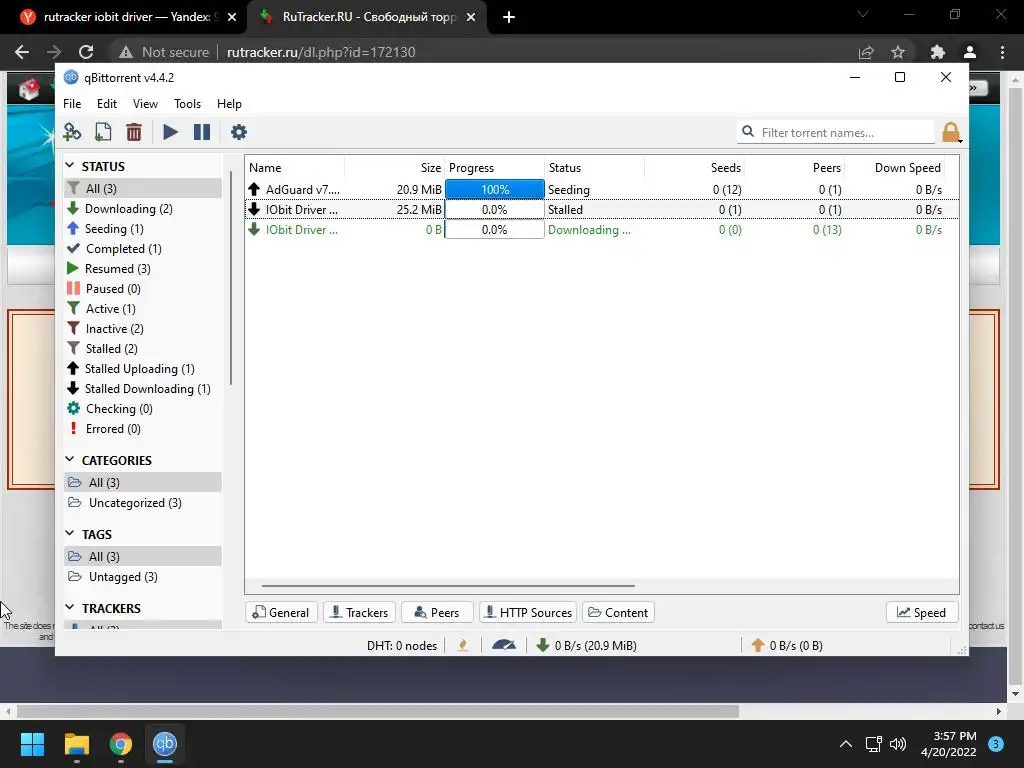Select All (3) under TAGS
The height and width of the screenshot is (768, 1024).
(x=143, y=556)
